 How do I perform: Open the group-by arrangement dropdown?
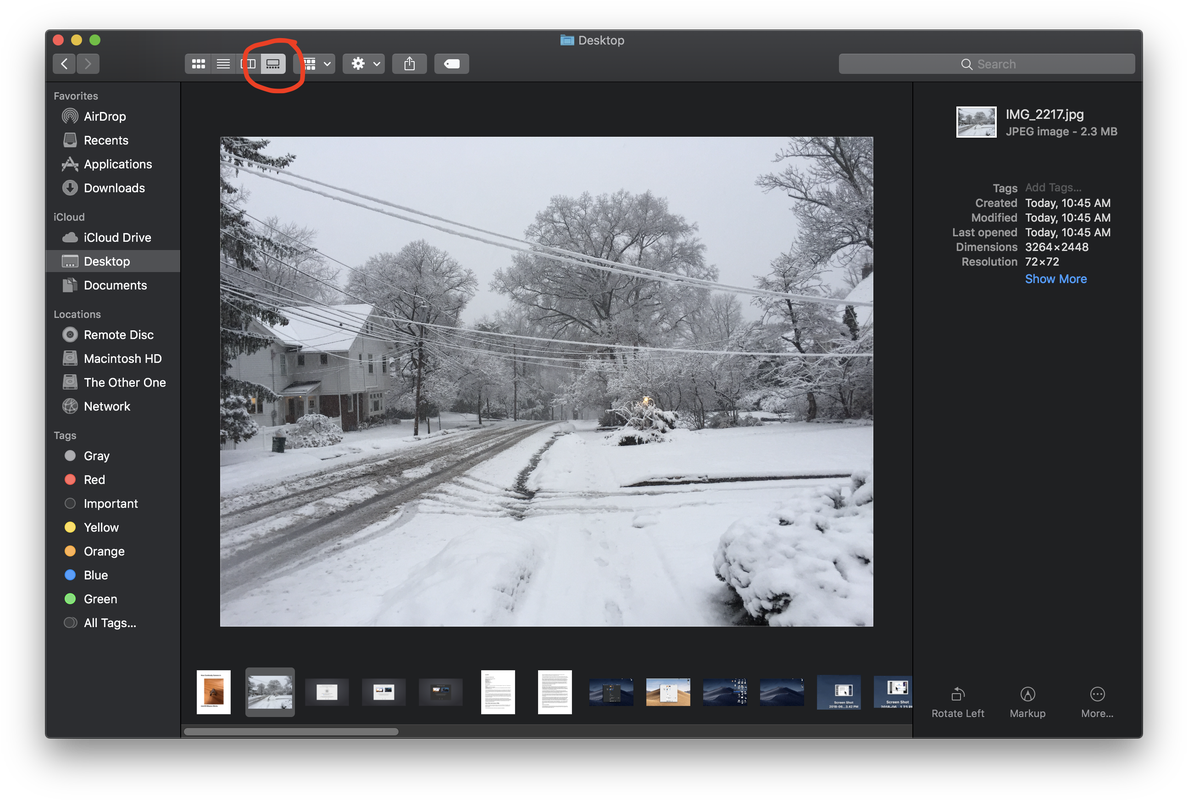pyautogui.click(x=317, y=64)
